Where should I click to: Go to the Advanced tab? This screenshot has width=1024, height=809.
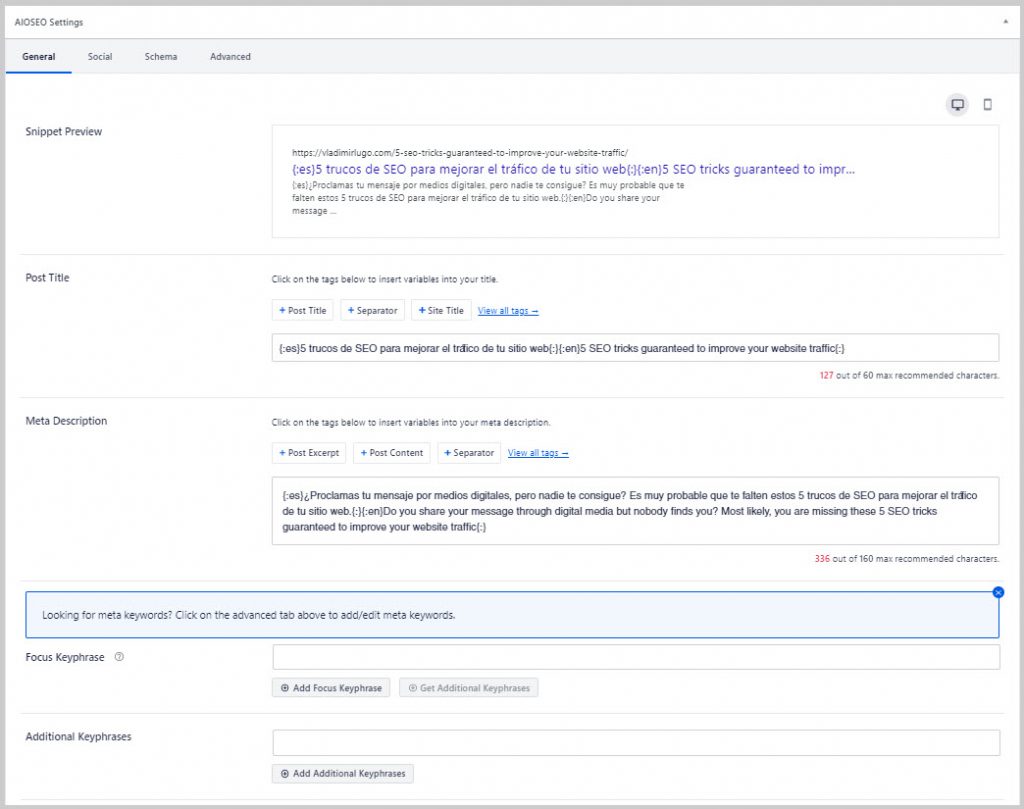coord(230,57)
